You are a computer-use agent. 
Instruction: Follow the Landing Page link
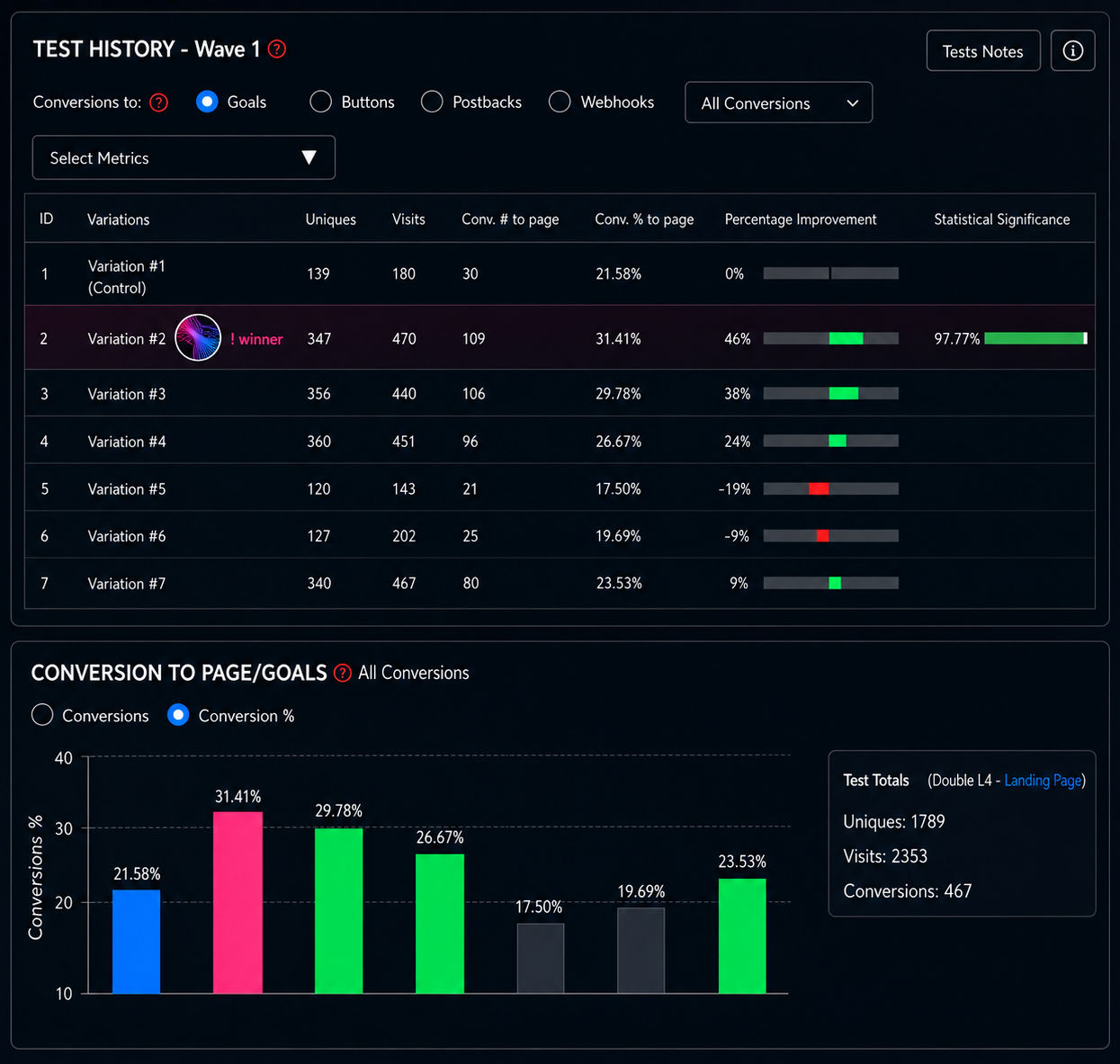click(x=1043, y=781)
